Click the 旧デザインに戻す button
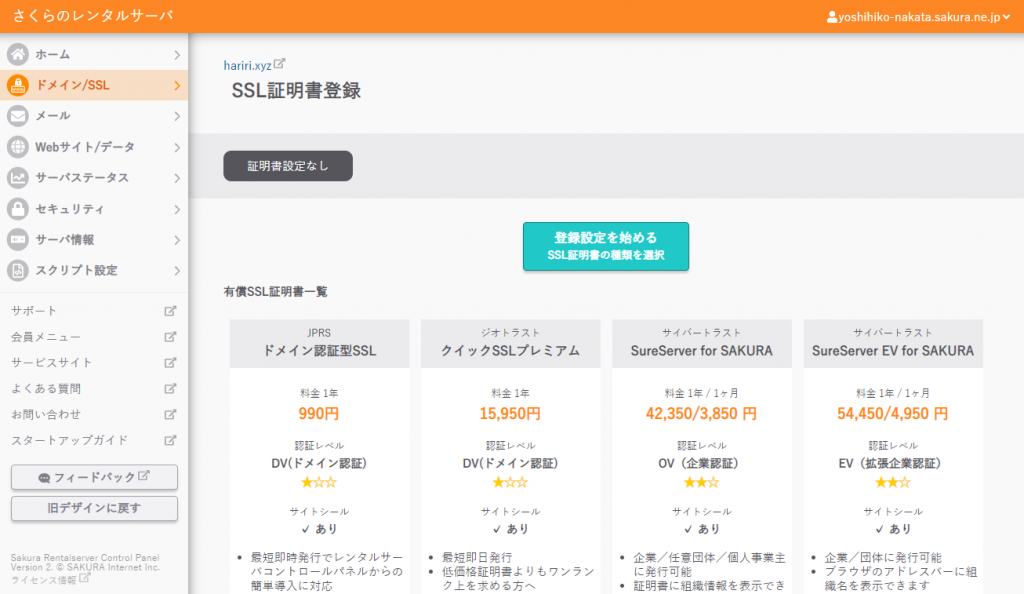Image resolution: width=1024 pixels, height=594 pixels. (94, 508)
